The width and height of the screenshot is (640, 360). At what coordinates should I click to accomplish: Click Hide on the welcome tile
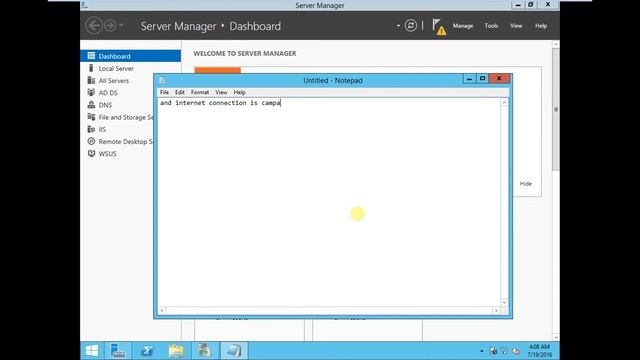526,184
